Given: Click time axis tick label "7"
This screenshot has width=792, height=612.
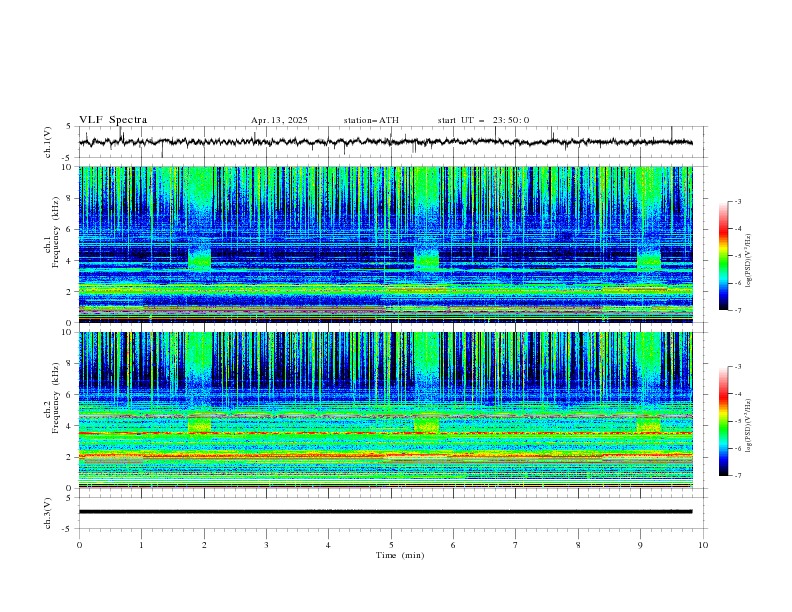Looking at the screenshot, I should click(516, 545).
